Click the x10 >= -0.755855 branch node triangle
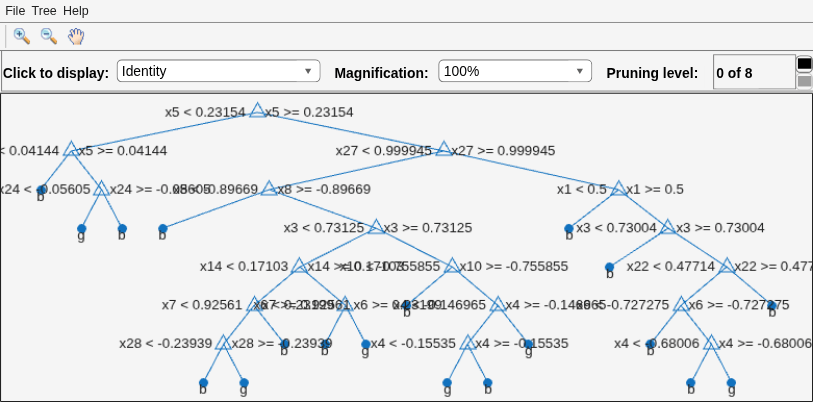Image resolution: width=813 pixels, height=402 pixels. (x=452, y=266)
